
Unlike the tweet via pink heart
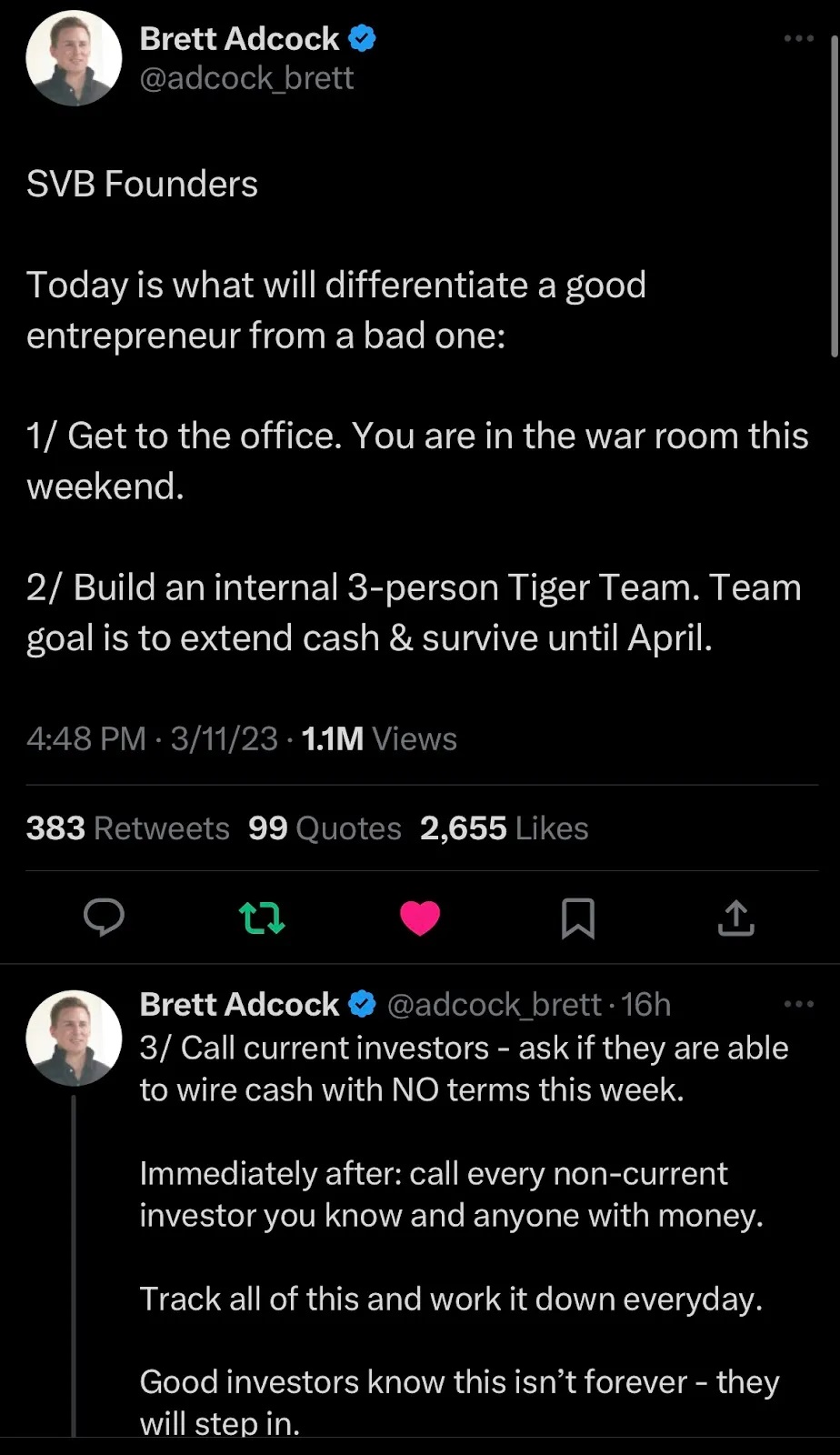(x=420, y=918)
